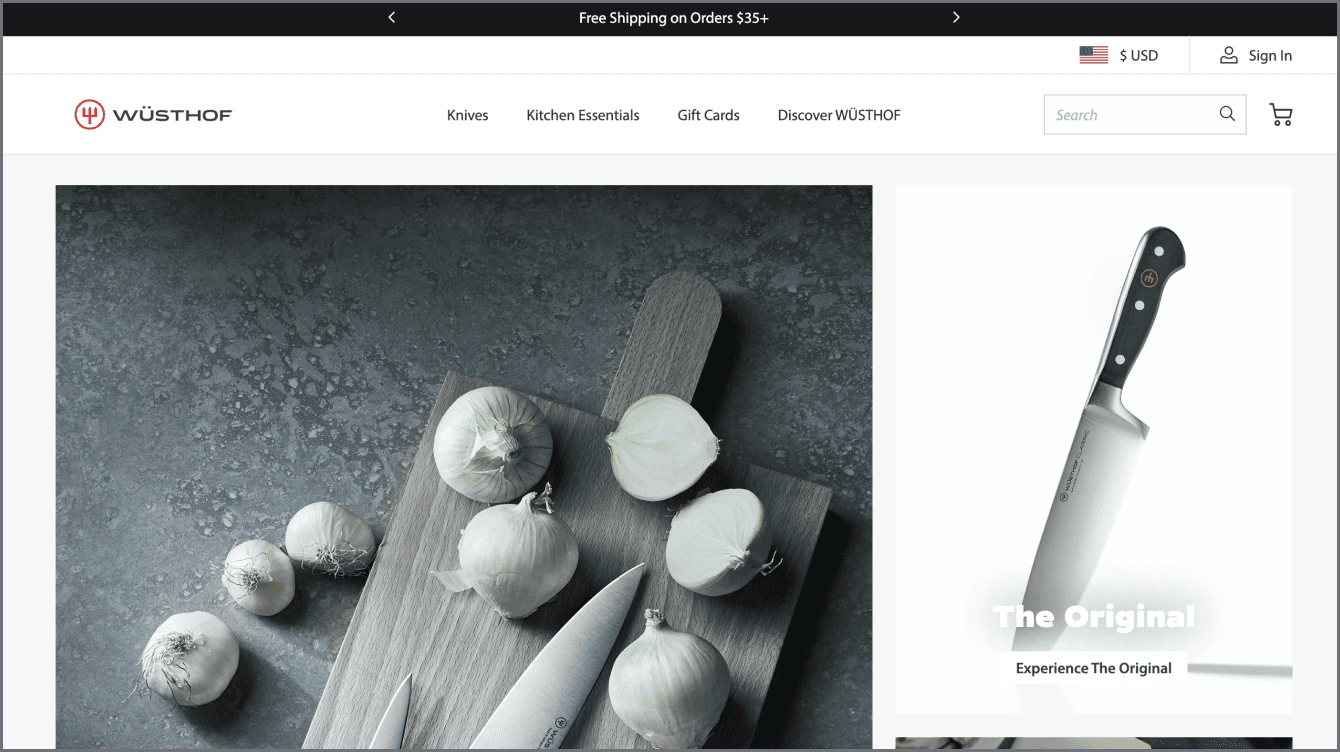The image size is (1340, 752).
Task: Open the shopping cart
Action: click(x=1280, y=115)
